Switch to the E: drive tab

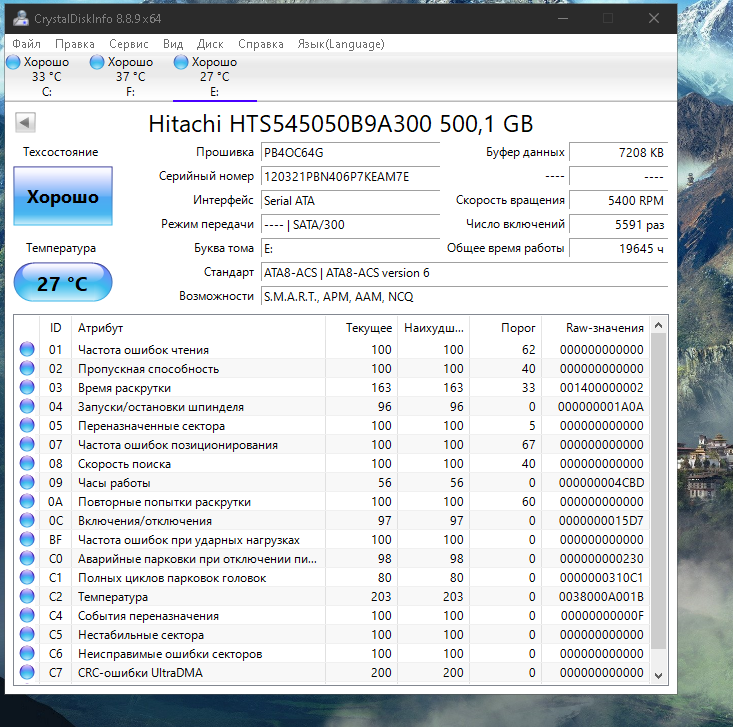point(214,76)
